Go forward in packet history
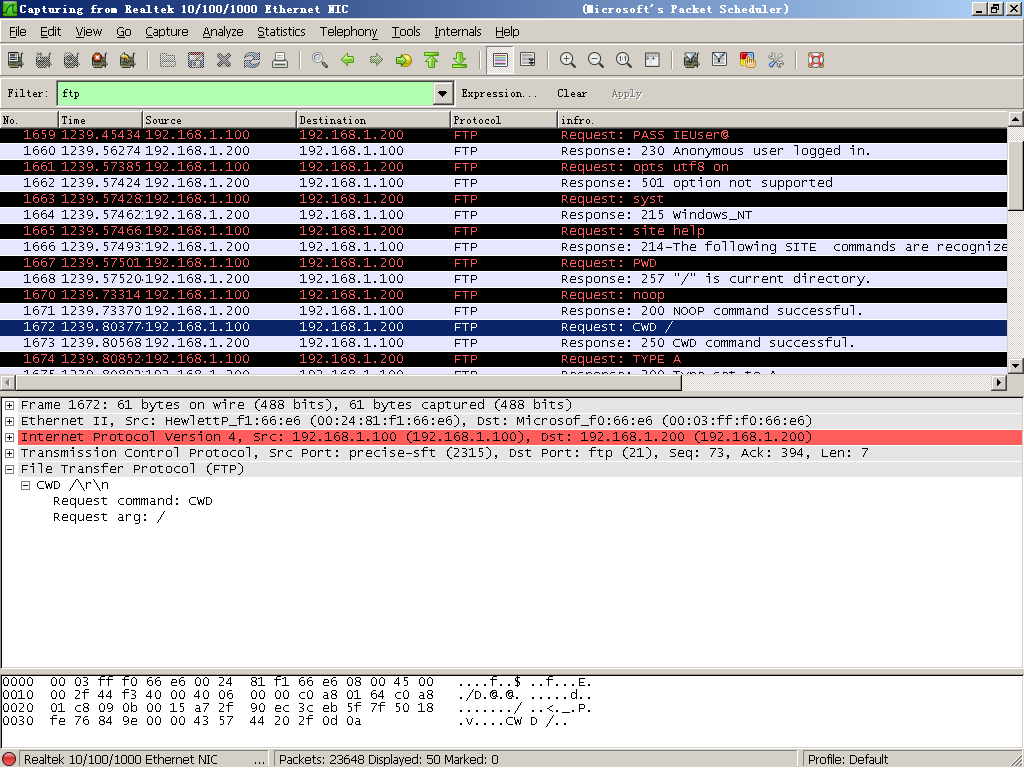 376,60
